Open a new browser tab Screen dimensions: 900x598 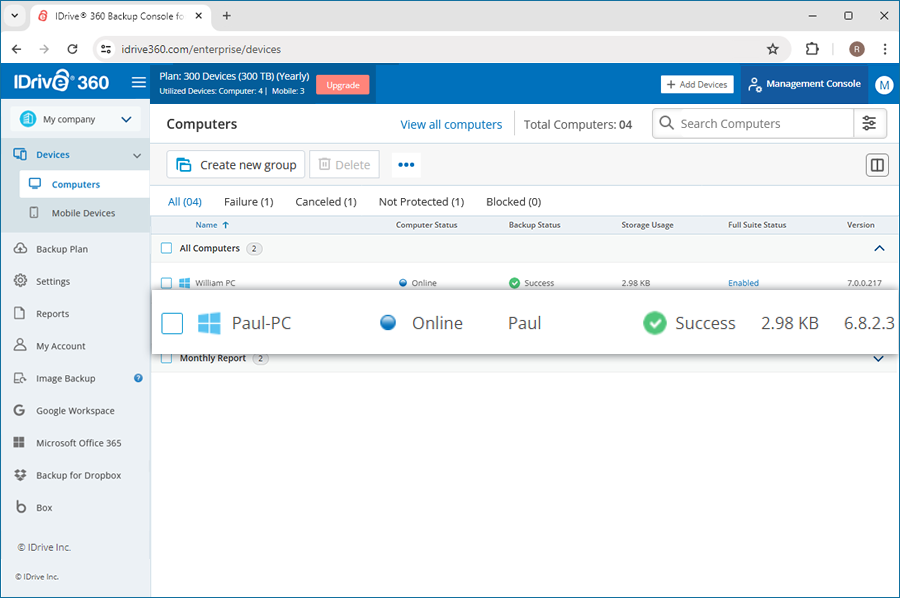click(x=227, y=16)
